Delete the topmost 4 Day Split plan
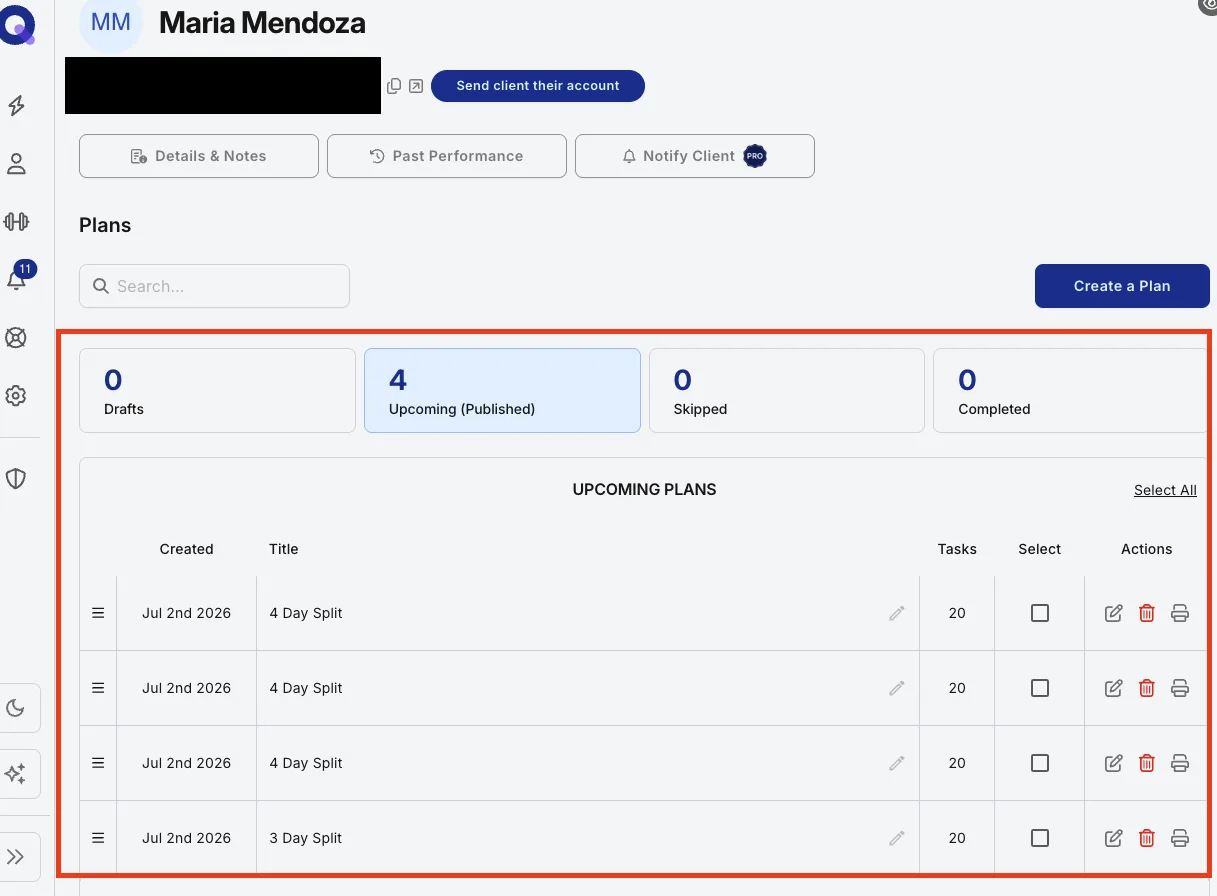The height and width of the screenshot is (896, 1217). [x=1147, y=613]
